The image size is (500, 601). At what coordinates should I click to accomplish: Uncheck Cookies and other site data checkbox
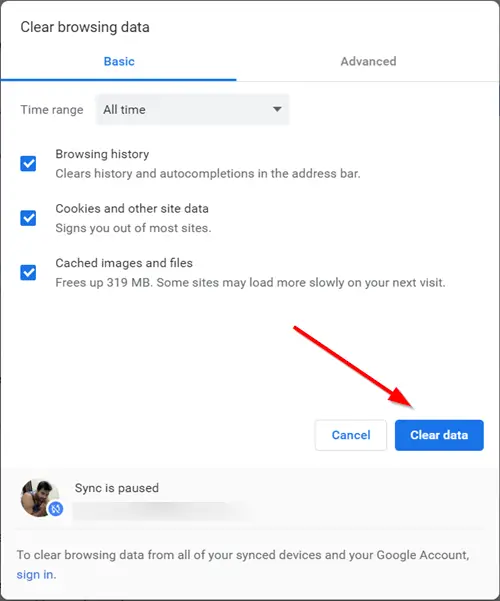click(28, 218)
